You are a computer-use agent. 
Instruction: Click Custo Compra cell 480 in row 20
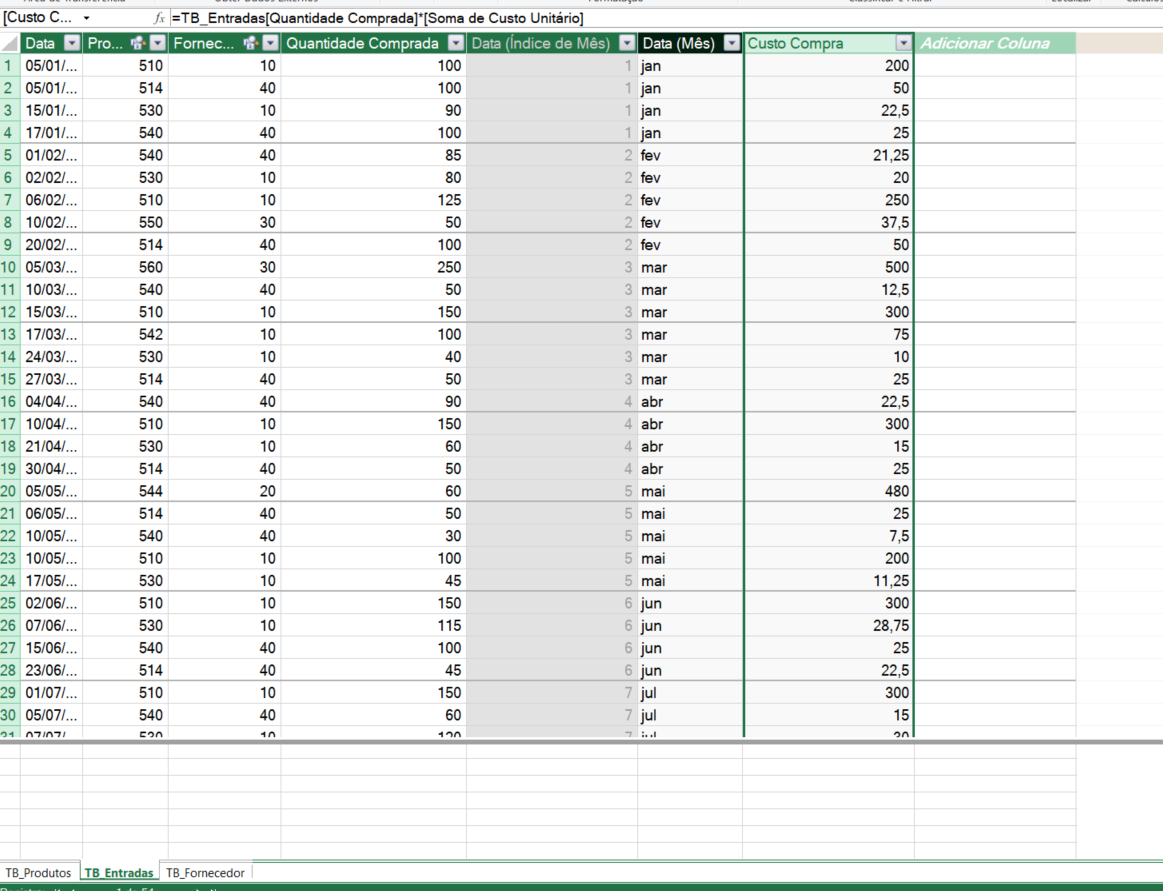pos(828,491)
